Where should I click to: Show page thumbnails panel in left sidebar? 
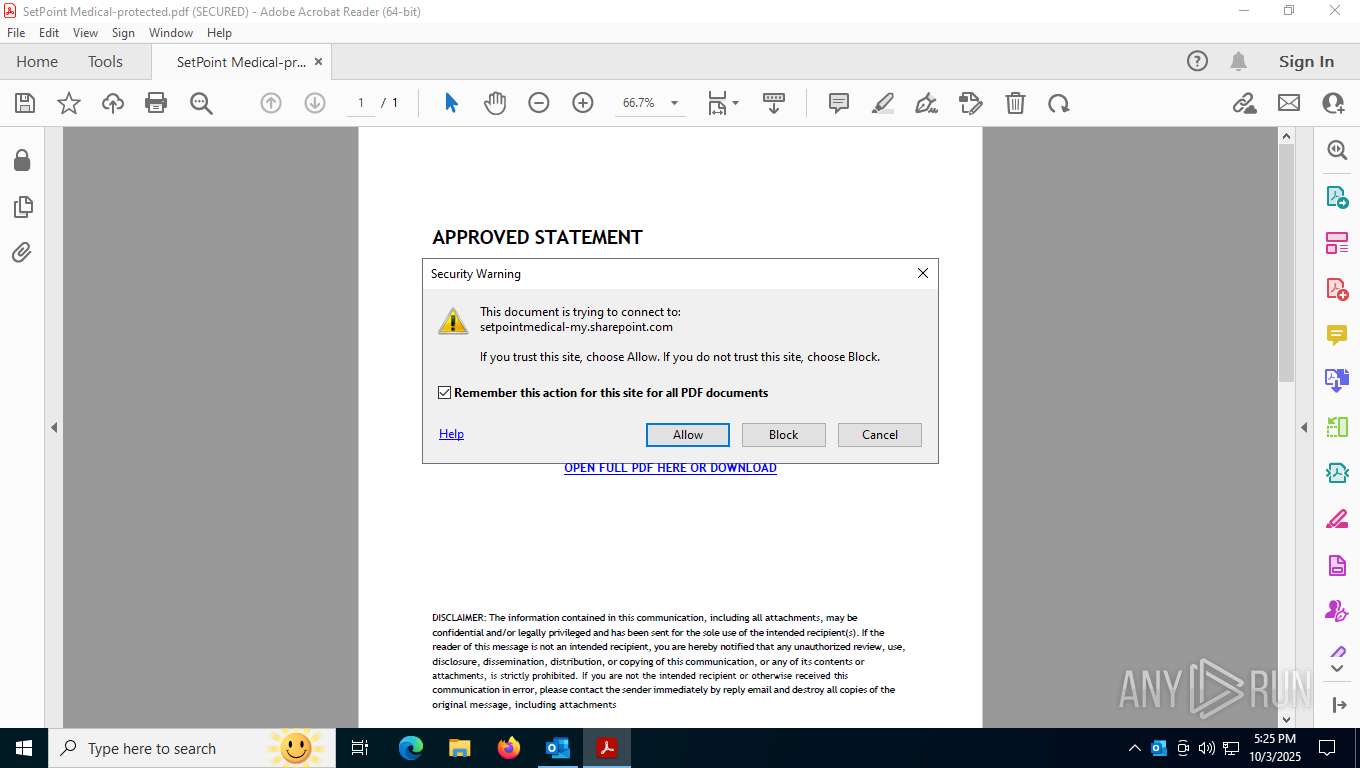tap(22, 207)
